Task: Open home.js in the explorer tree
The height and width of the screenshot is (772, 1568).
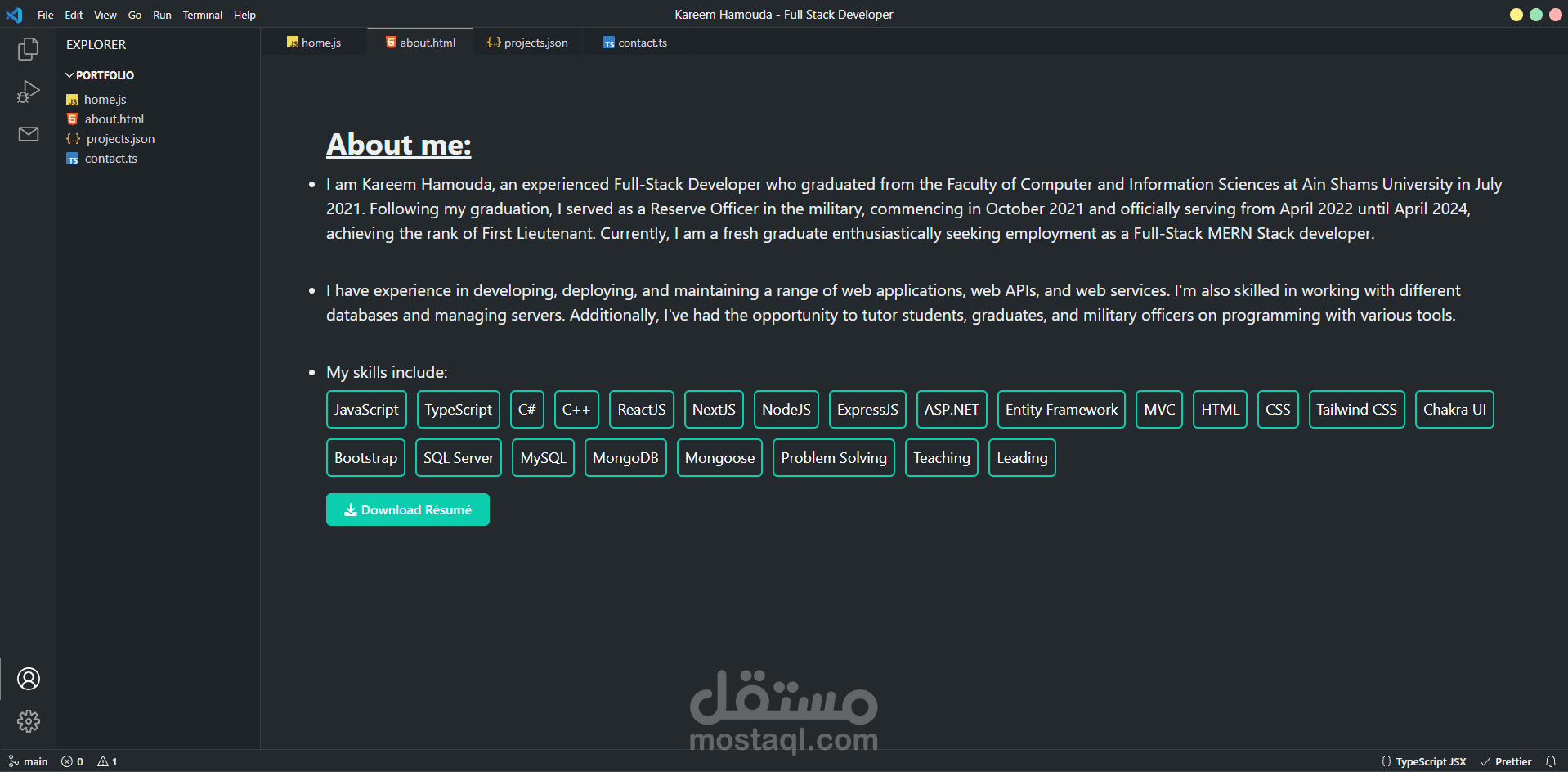Action: tap(96, 100)
